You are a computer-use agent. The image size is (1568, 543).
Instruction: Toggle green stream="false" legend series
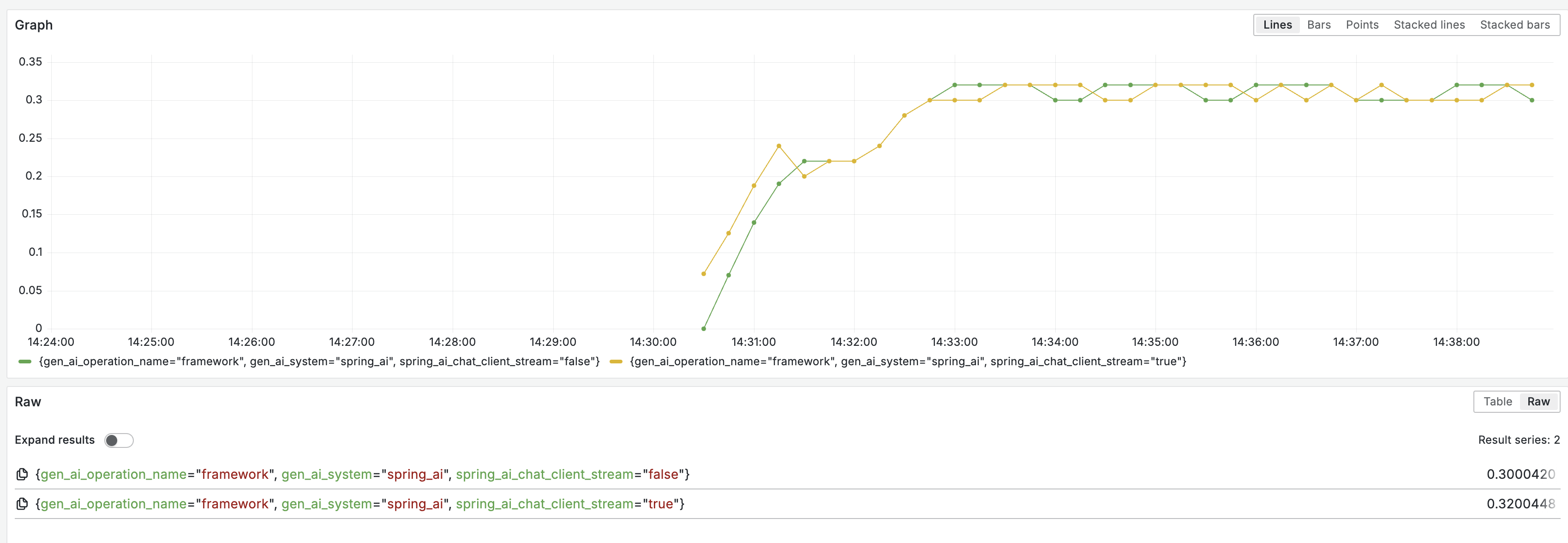(x=25, y=362)
